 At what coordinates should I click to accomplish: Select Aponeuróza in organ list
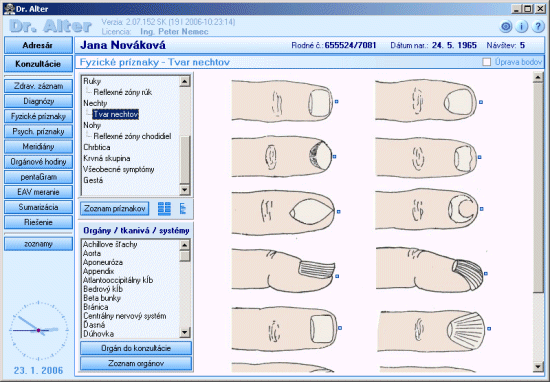tap(103, 262)
